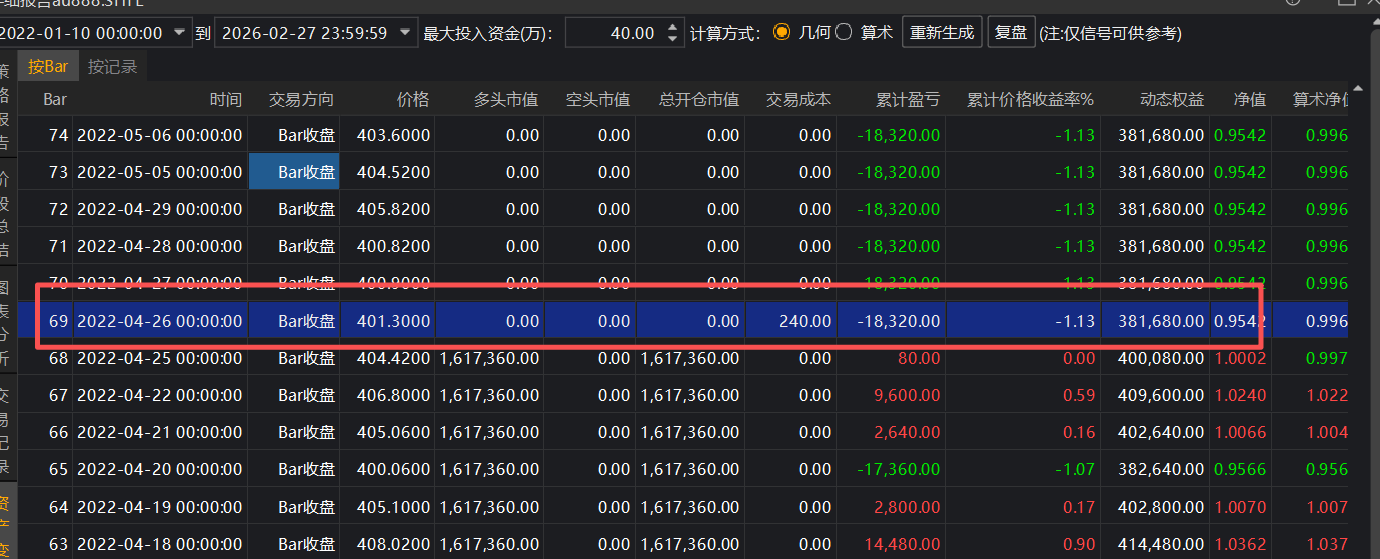Decrease max investment with down arrow
1380x559 pixels.
672,39
